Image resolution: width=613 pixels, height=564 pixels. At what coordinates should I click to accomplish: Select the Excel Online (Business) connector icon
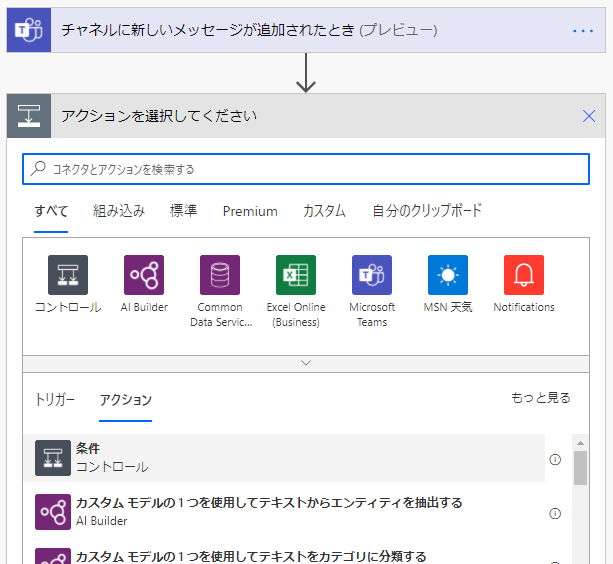[296, 275]
